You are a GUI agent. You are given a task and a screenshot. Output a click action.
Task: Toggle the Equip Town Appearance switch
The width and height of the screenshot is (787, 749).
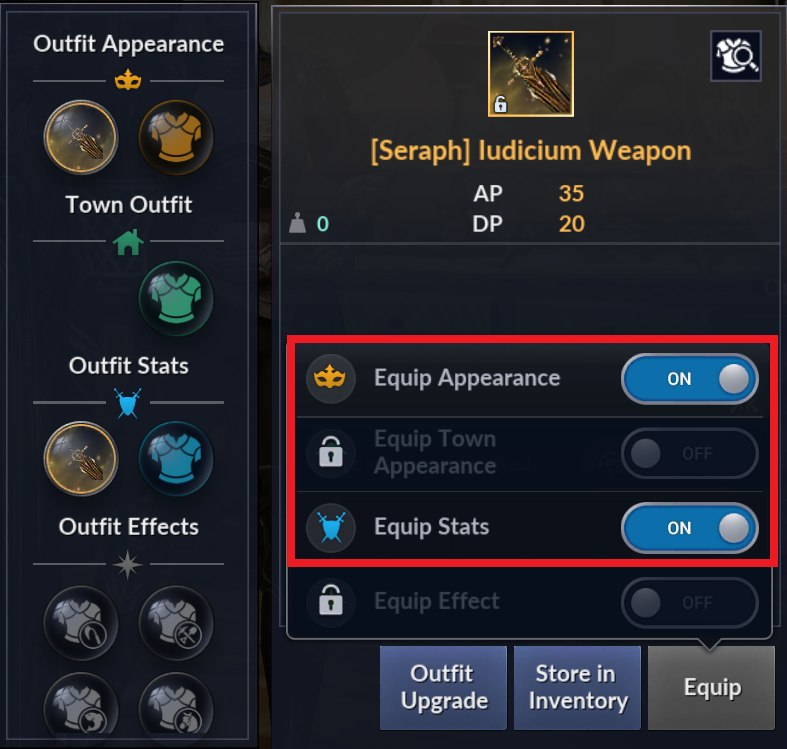click(689, 453)
